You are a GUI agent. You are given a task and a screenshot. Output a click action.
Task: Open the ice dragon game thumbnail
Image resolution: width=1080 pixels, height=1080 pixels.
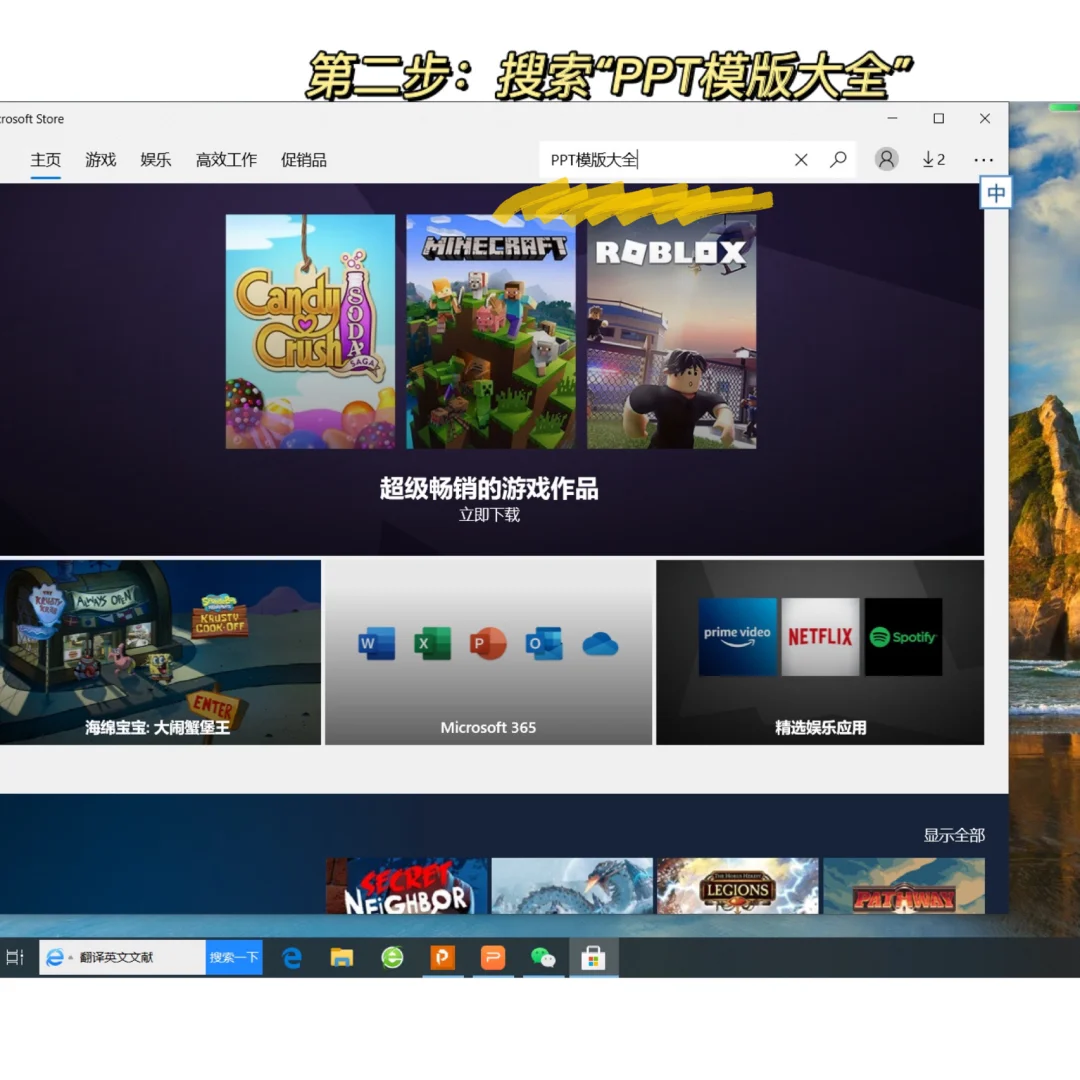coord(572,886)
